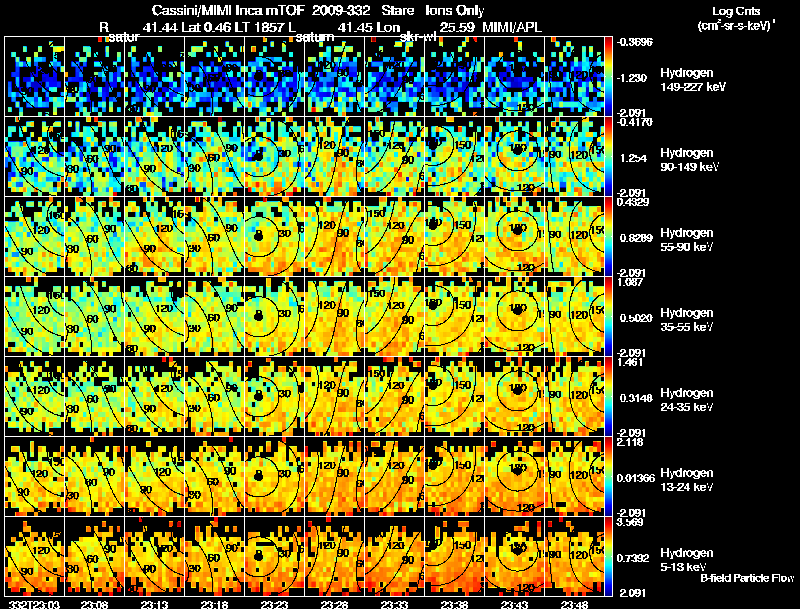Click the '3.569' colorbar maximum value

[630, 522]
